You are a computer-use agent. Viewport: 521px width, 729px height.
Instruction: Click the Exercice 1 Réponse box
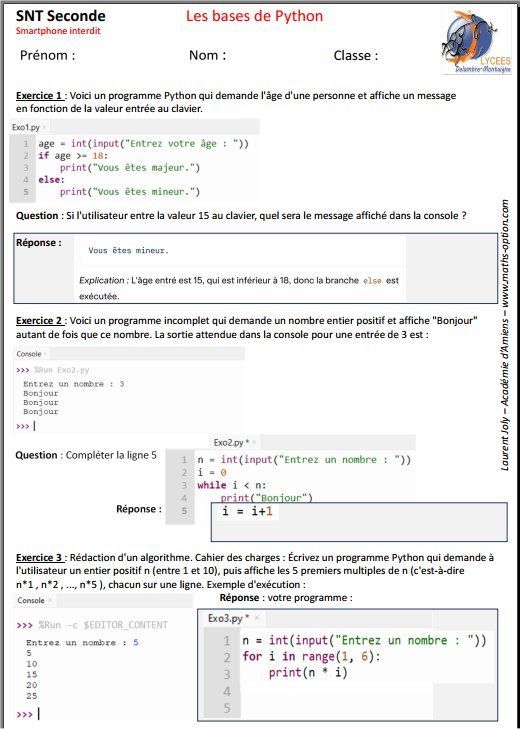point(255,268)
